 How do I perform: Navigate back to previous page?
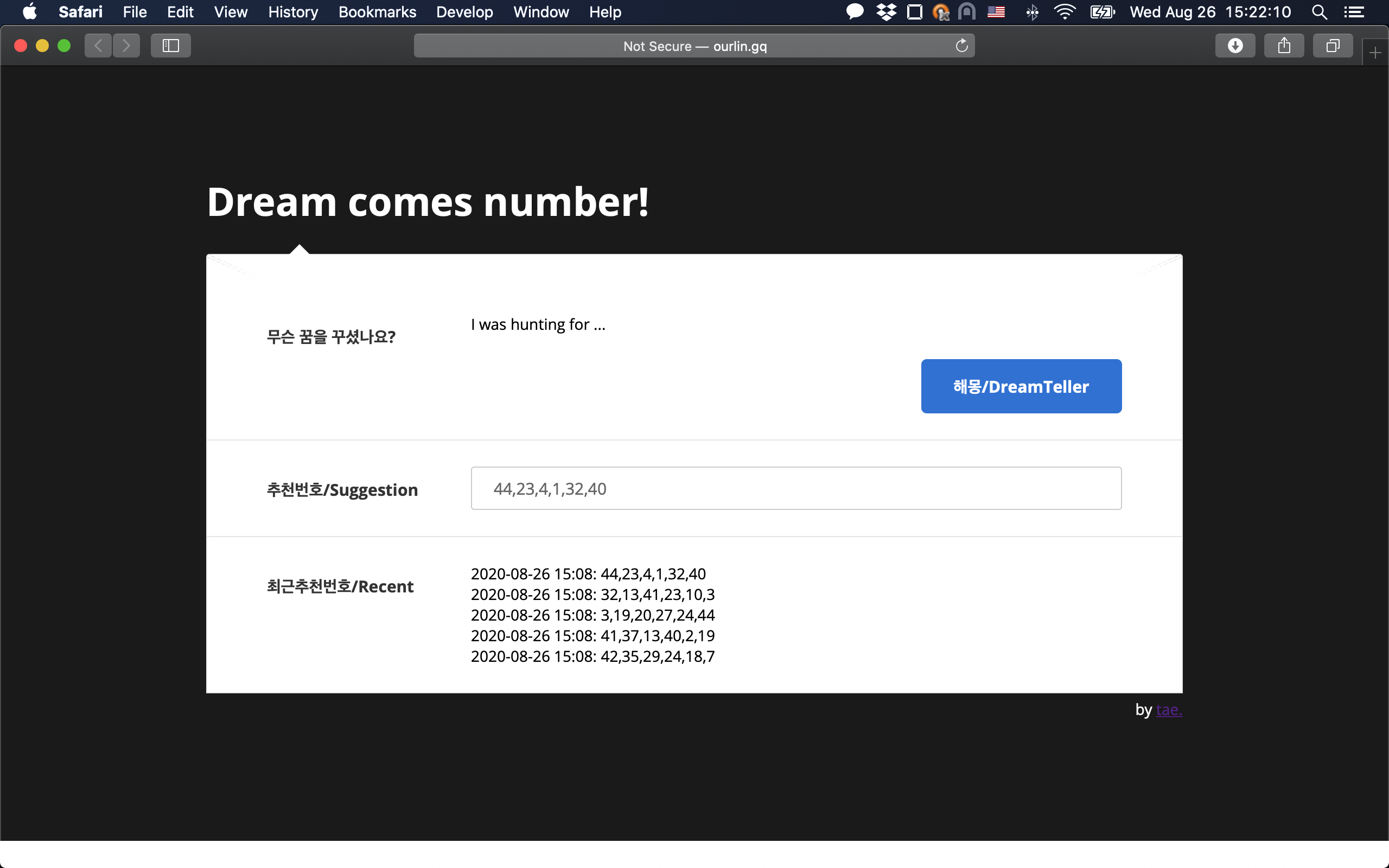coord(98,46)
